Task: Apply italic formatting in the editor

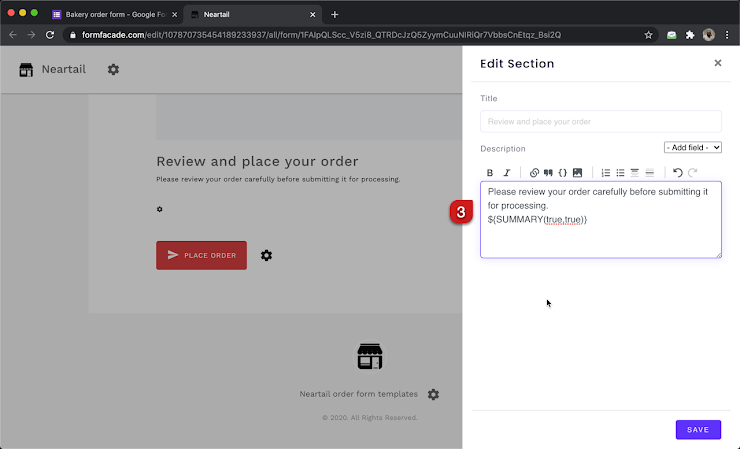Action: coord(507,173)
